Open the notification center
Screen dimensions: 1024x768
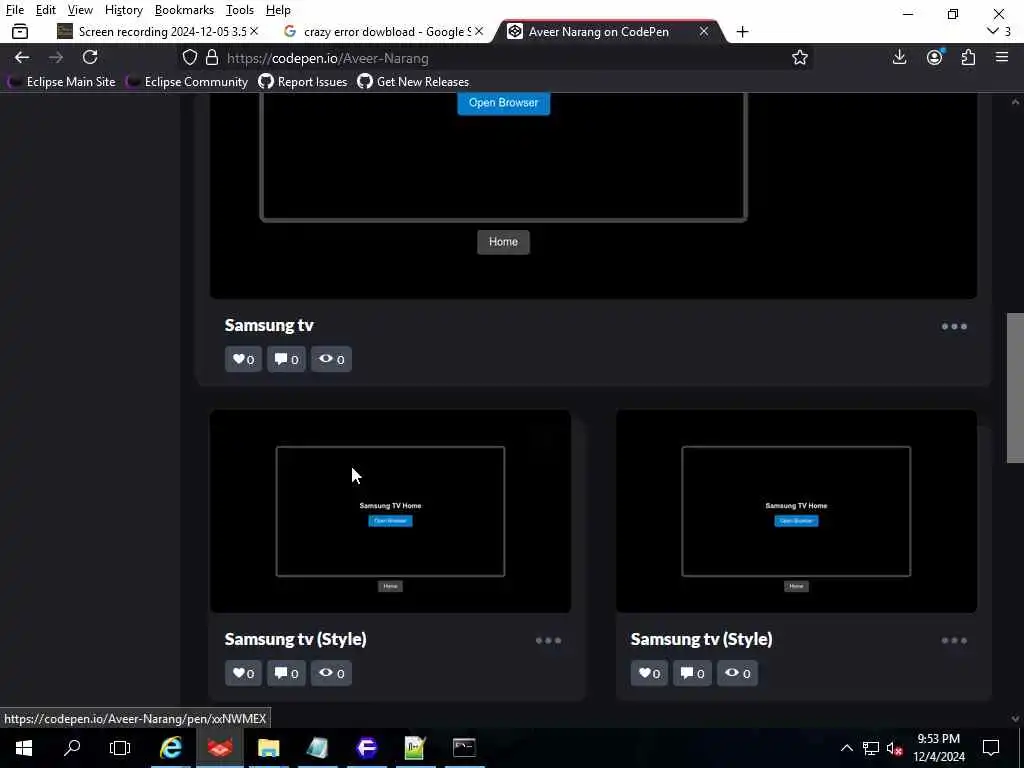[x=991, y=748]
